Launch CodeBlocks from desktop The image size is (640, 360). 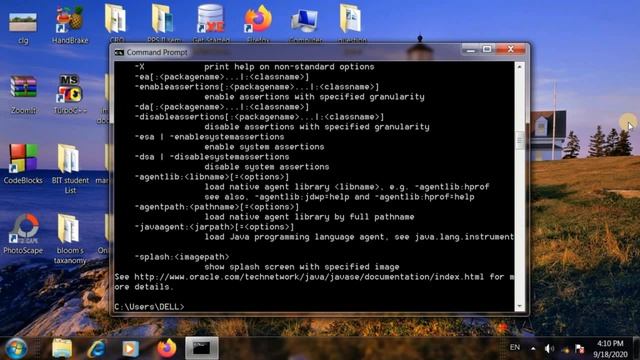(23, 163)
